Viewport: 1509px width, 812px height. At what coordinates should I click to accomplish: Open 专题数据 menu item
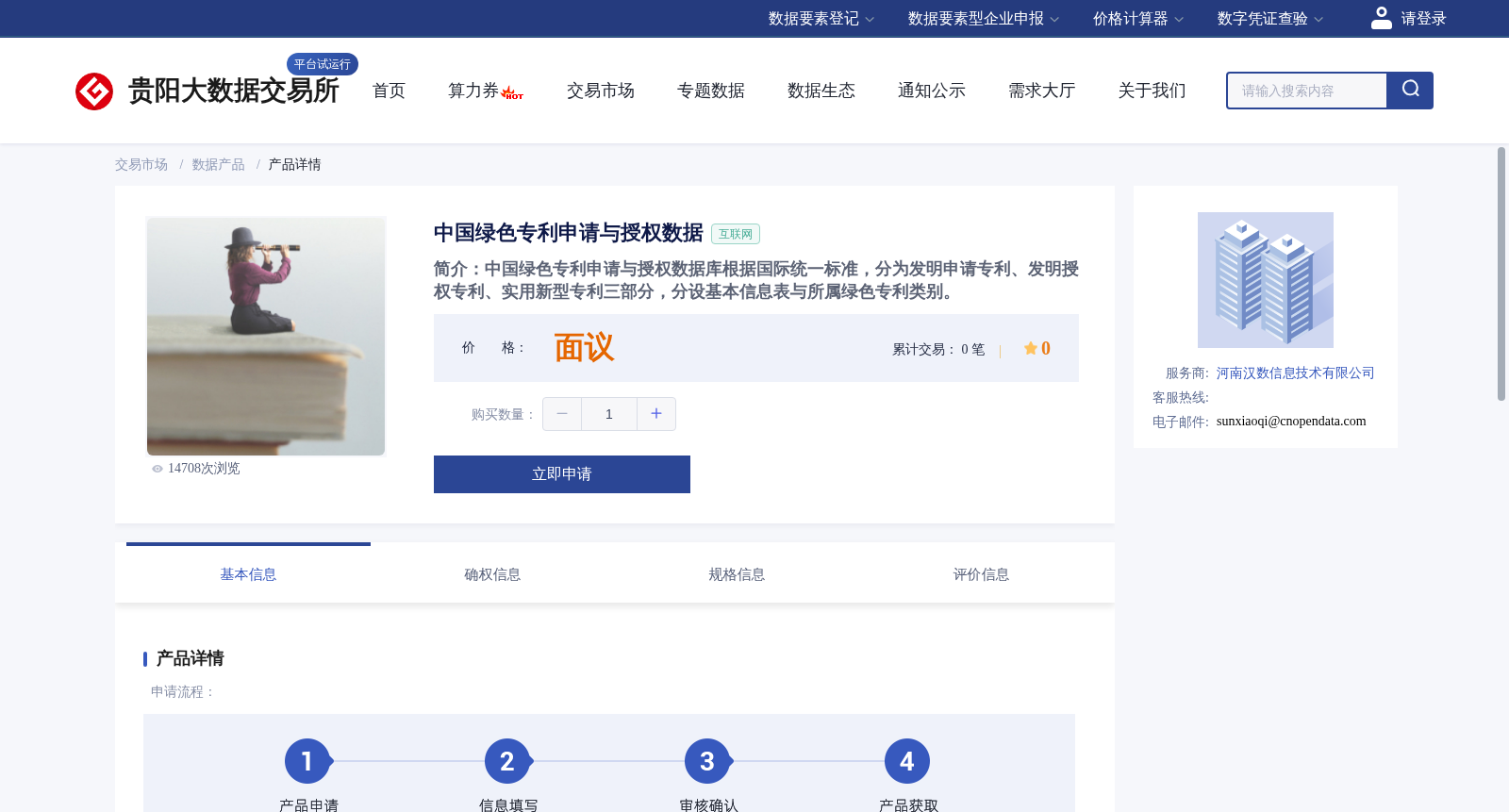click(711, 91)
